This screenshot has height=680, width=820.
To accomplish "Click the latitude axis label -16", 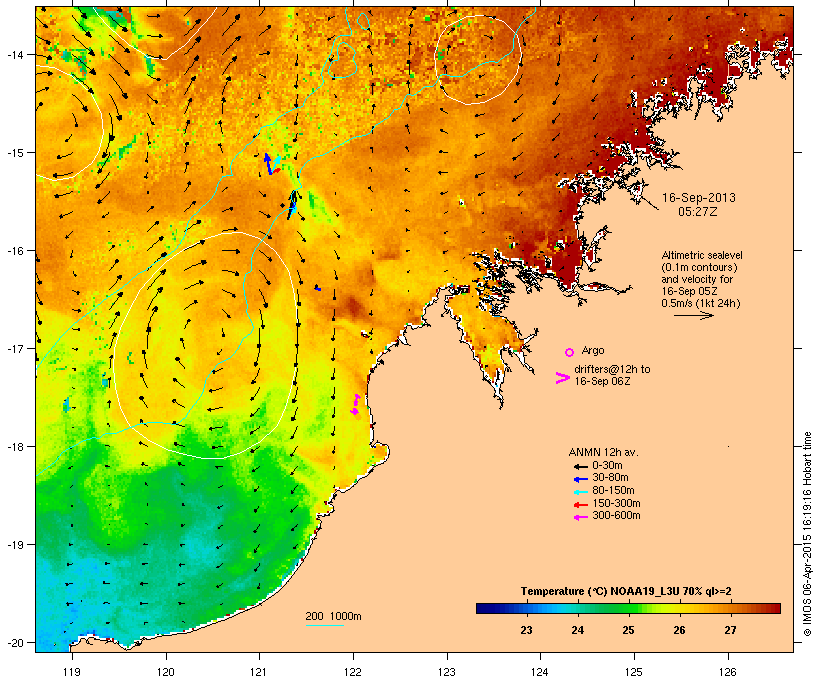I will coord(15,251).
